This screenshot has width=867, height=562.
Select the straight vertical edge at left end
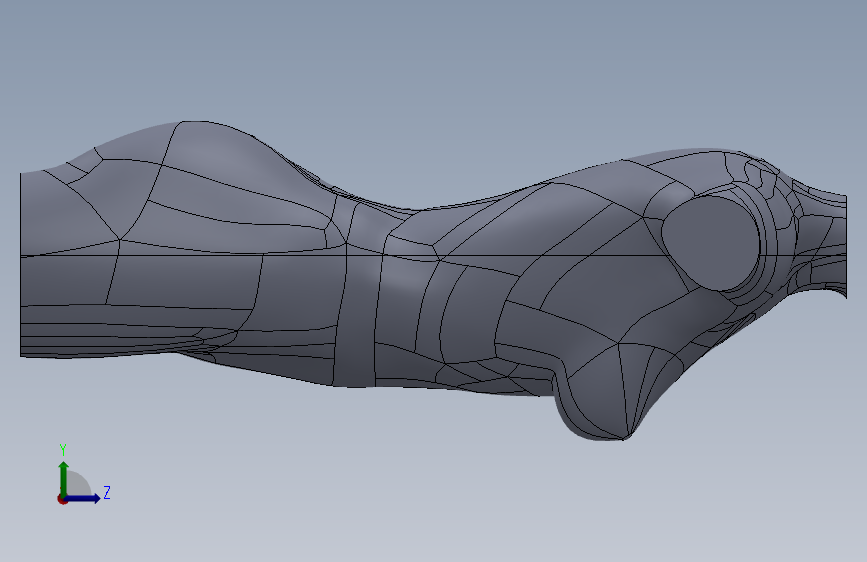pos(20,264)
